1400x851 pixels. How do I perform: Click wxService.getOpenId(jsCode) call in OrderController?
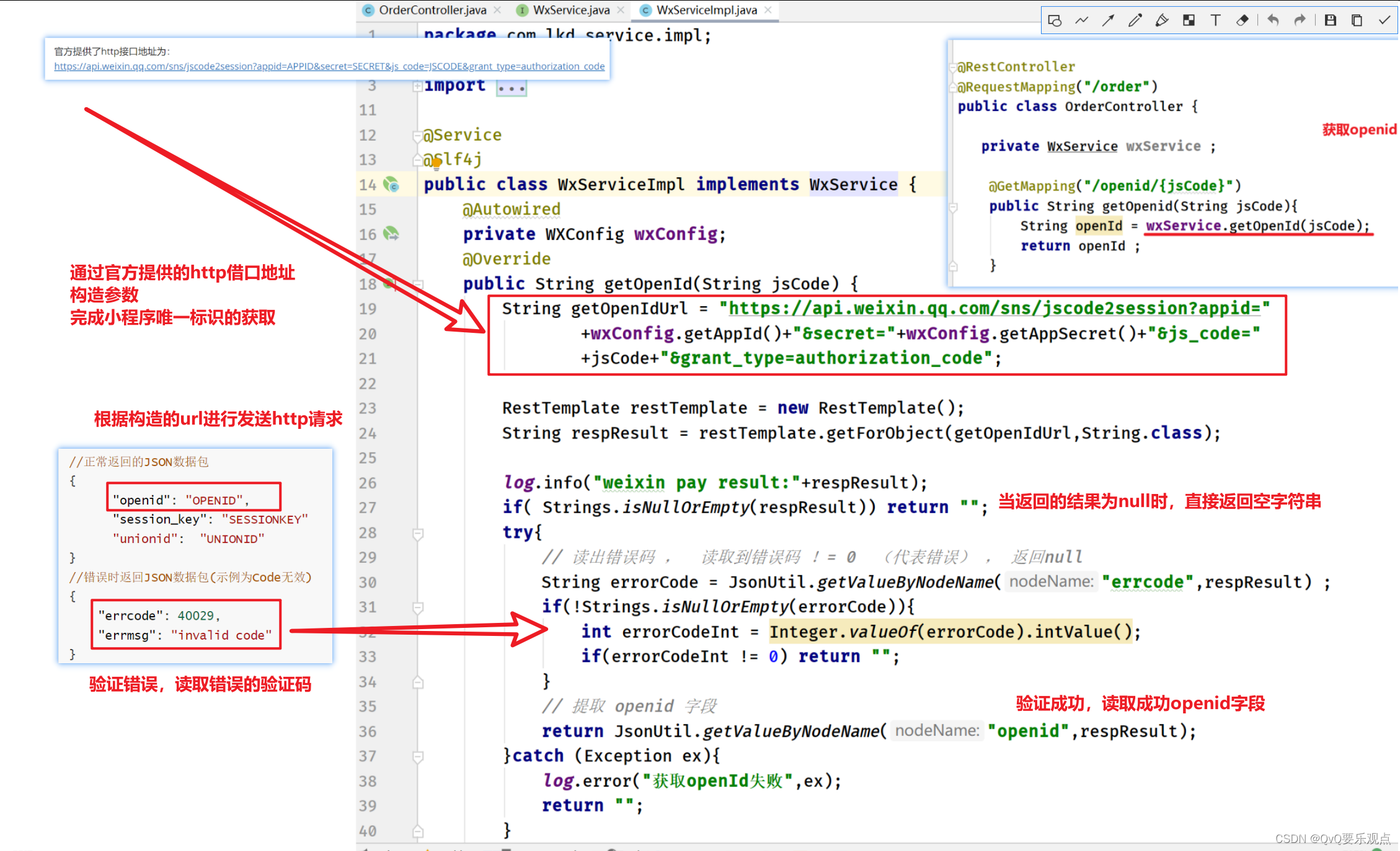(x=1257, y=226)
